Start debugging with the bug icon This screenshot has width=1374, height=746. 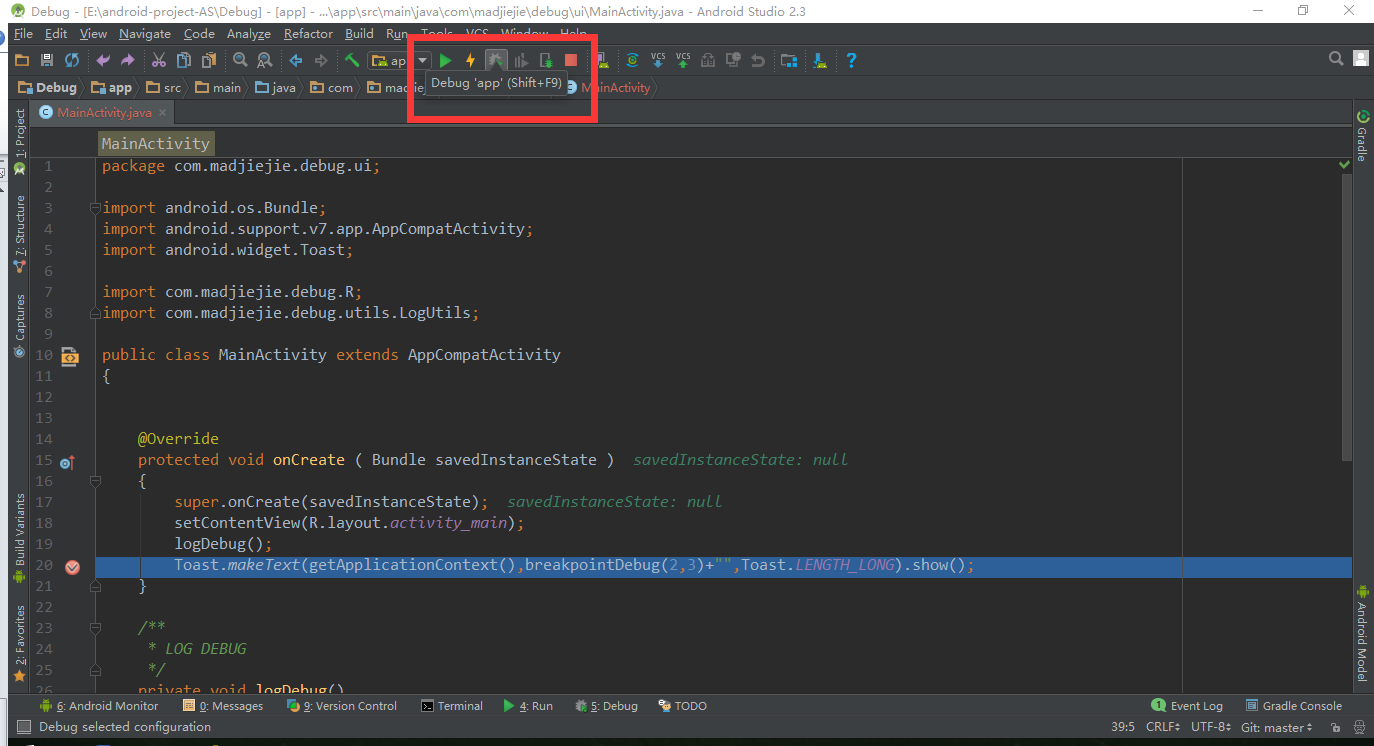[x=496, y=60]
